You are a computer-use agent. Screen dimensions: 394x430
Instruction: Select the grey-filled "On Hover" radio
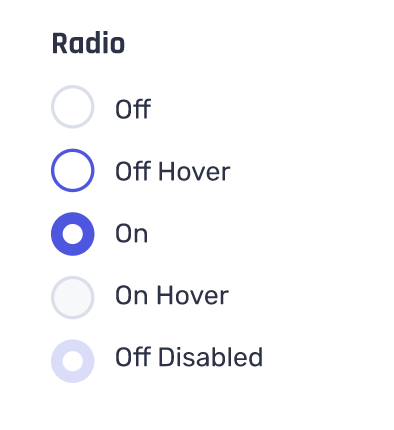pyautogui.click(x=73, y=297)
